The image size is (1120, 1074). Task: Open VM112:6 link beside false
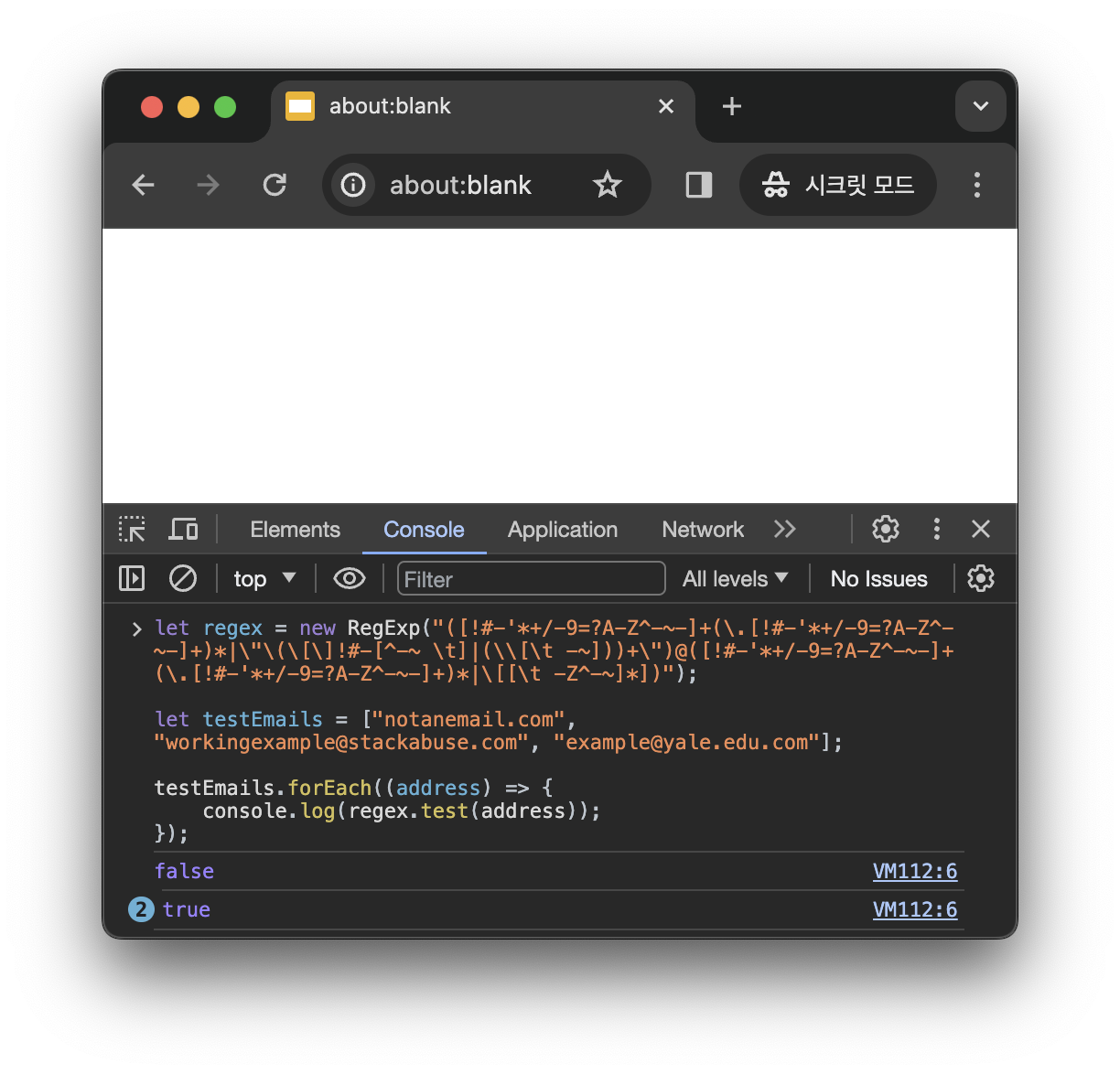pos(915,871)
